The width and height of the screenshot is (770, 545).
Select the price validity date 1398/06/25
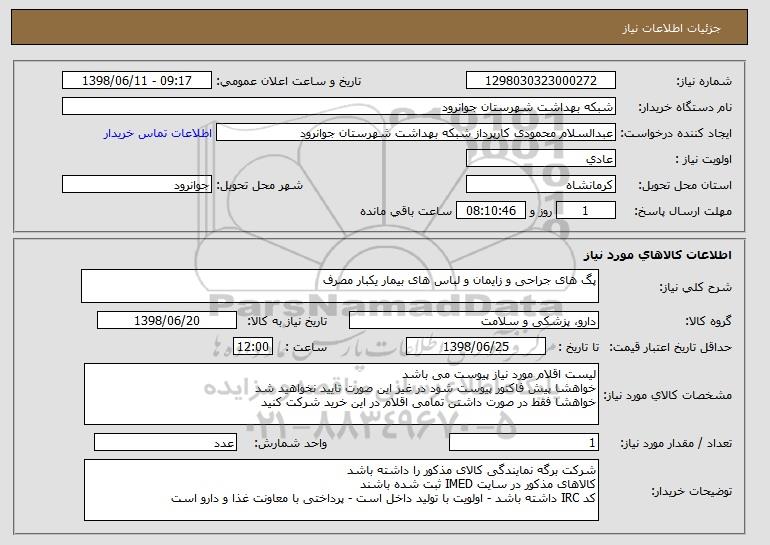tap(476, 347)
